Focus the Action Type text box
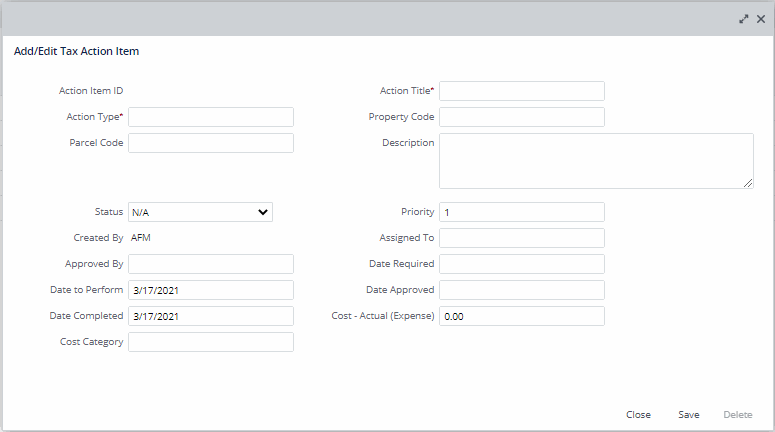The height and width of the screenshot is (432, 775). [x=211, y=117]
